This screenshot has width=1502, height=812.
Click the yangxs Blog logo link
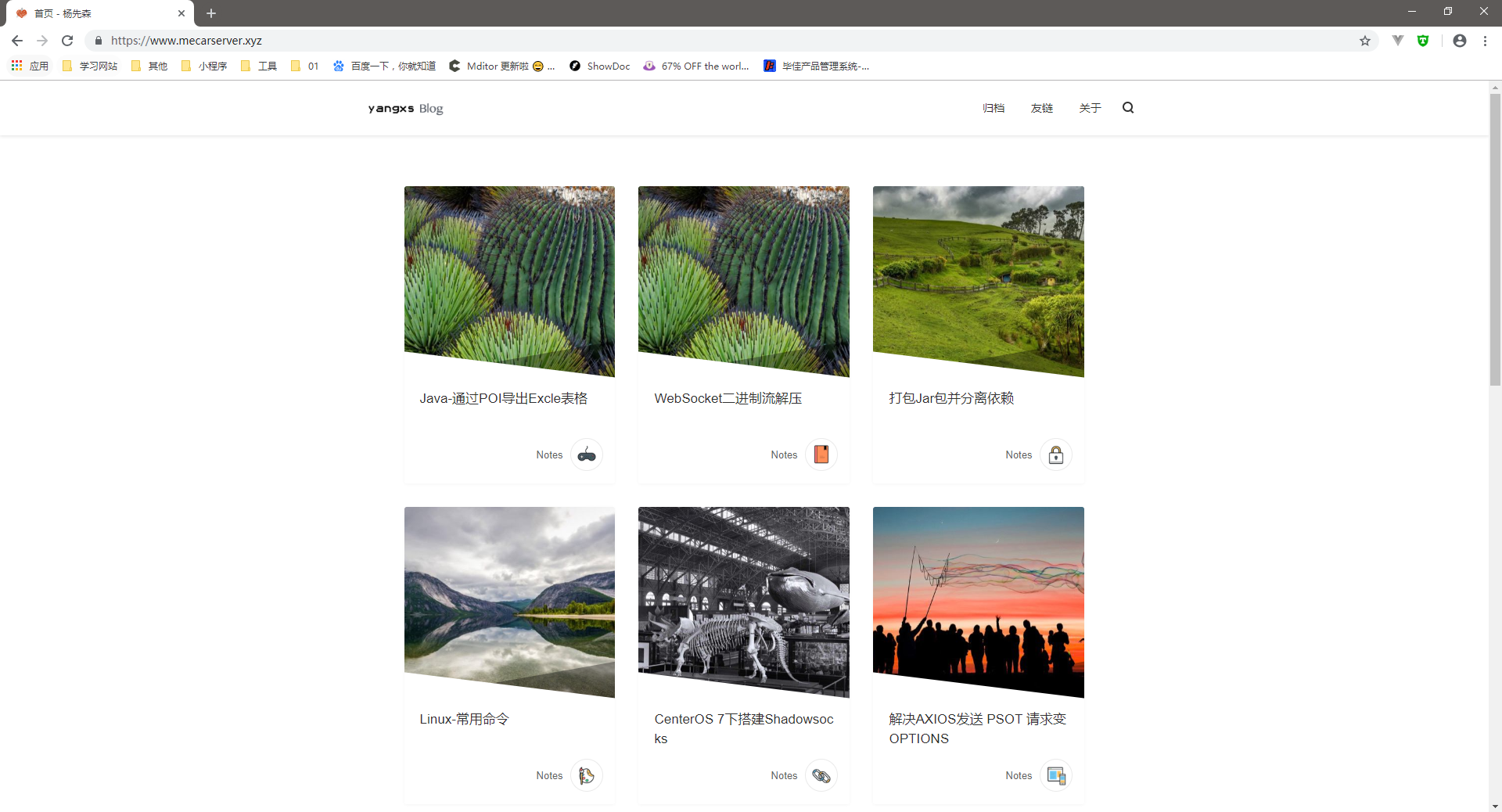tap(405, 108)
